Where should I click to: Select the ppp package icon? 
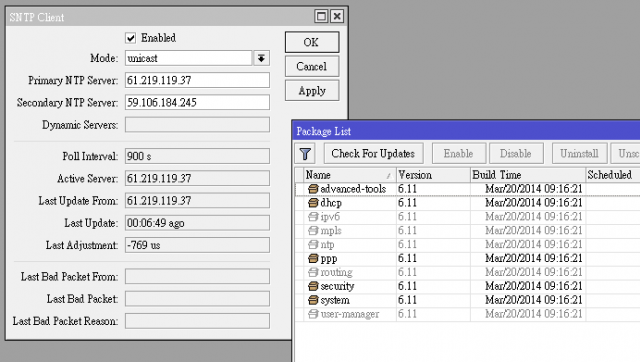click(x=313, y=258)
